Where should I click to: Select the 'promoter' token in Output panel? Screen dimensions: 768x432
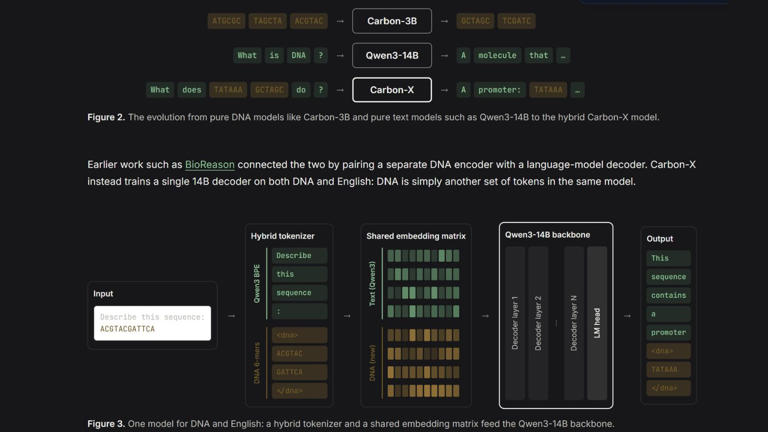(x=669, y=333)
